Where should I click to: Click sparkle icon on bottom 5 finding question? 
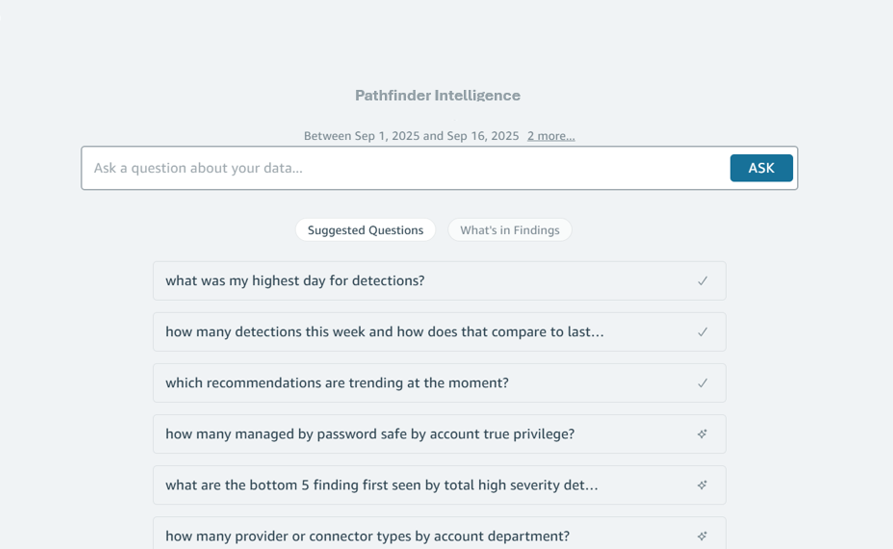tap(702, 485)
